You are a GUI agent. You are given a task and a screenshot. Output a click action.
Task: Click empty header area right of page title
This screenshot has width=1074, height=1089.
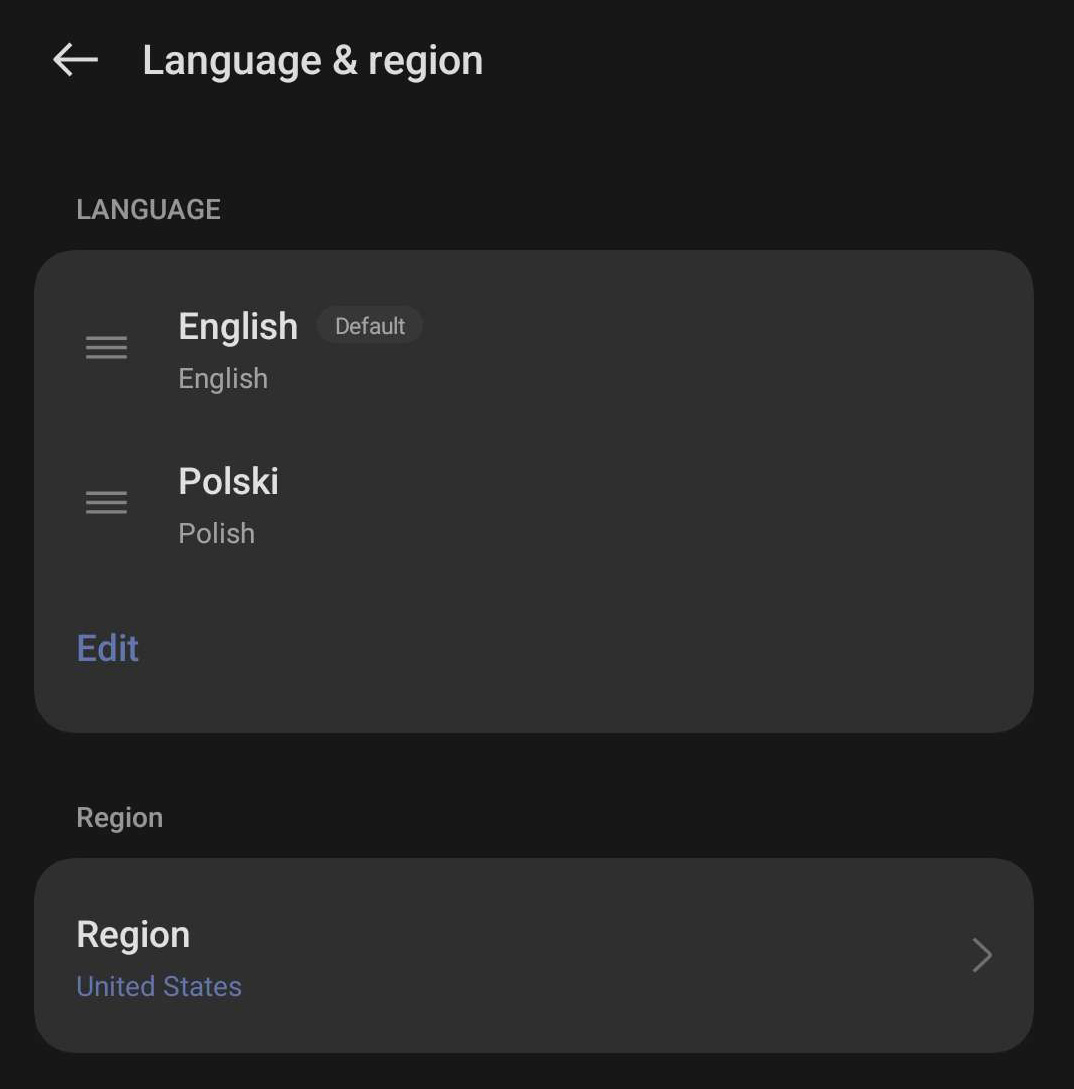pos(780,60)
